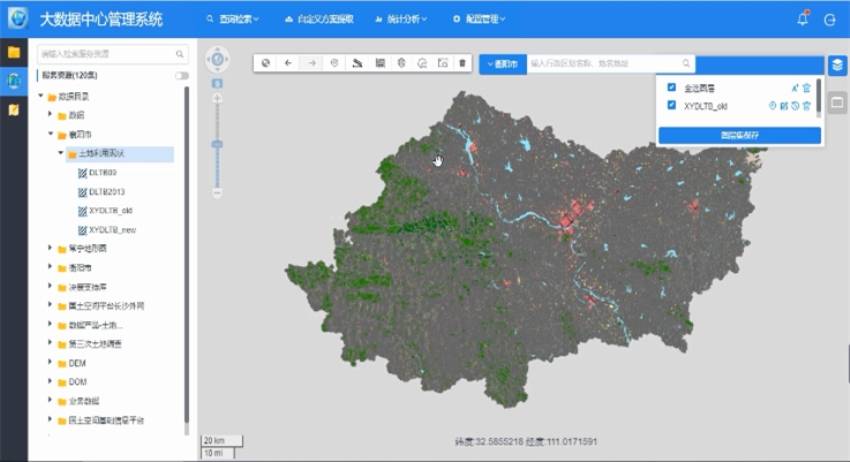Expand the DEM folder in tree
Screen dimensions: 850x462
click(51, 363)
